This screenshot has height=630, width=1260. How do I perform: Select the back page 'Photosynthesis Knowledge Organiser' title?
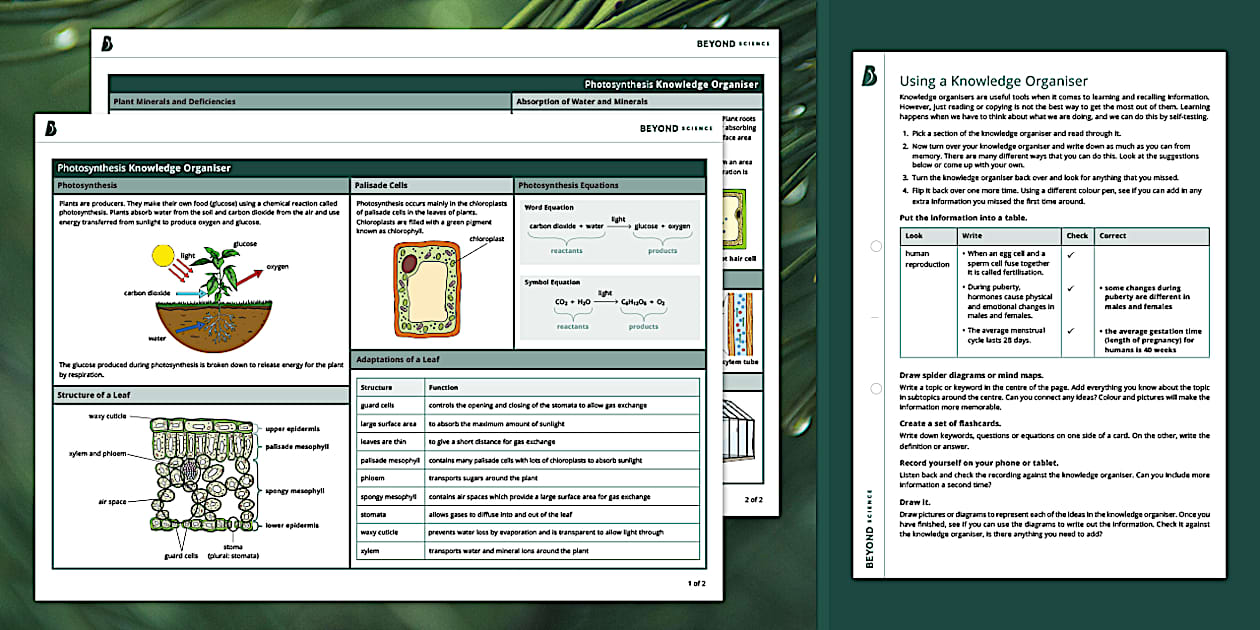(672, 85)
